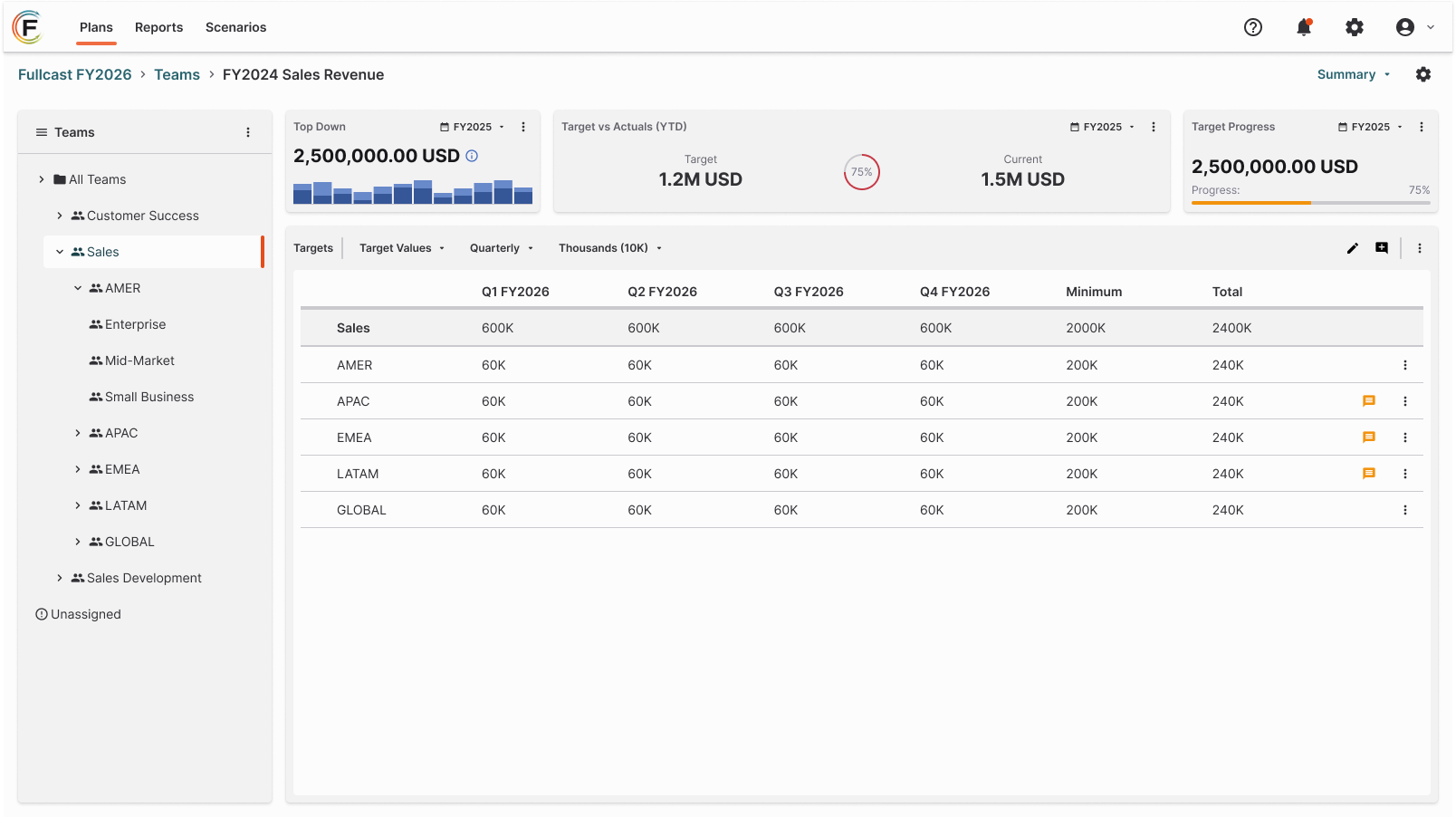Open Top Down FY2025 year dropdown
Viewport: 1456px width, 817px height.
pyautogui.click(x=472, y=127)
